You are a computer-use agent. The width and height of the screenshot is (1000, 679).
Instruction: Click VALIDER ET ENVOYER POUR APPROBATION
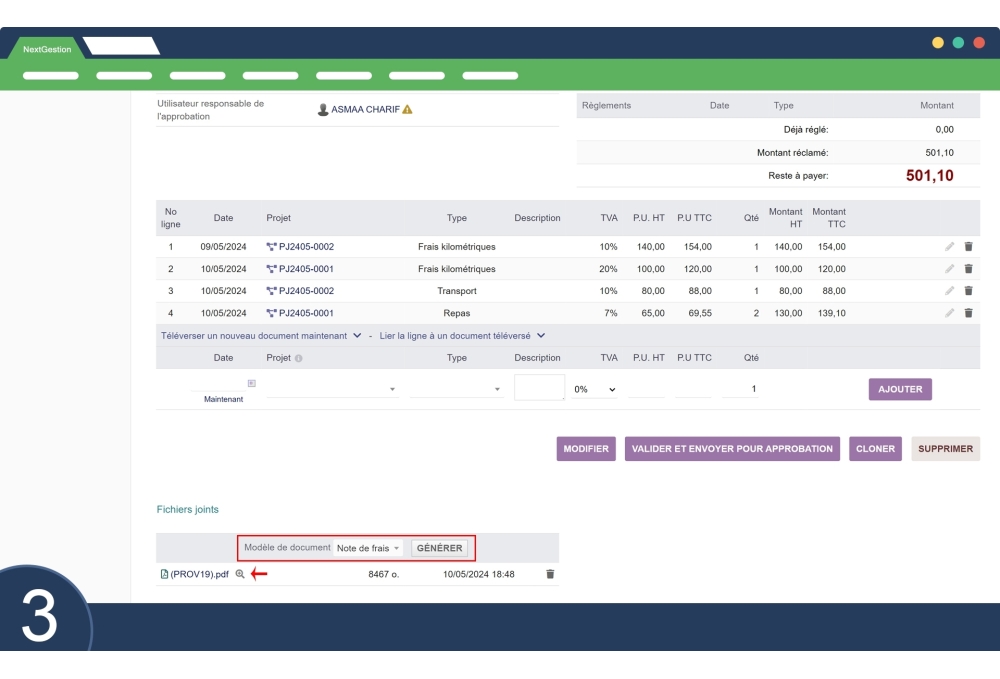(x=732, y=448)
